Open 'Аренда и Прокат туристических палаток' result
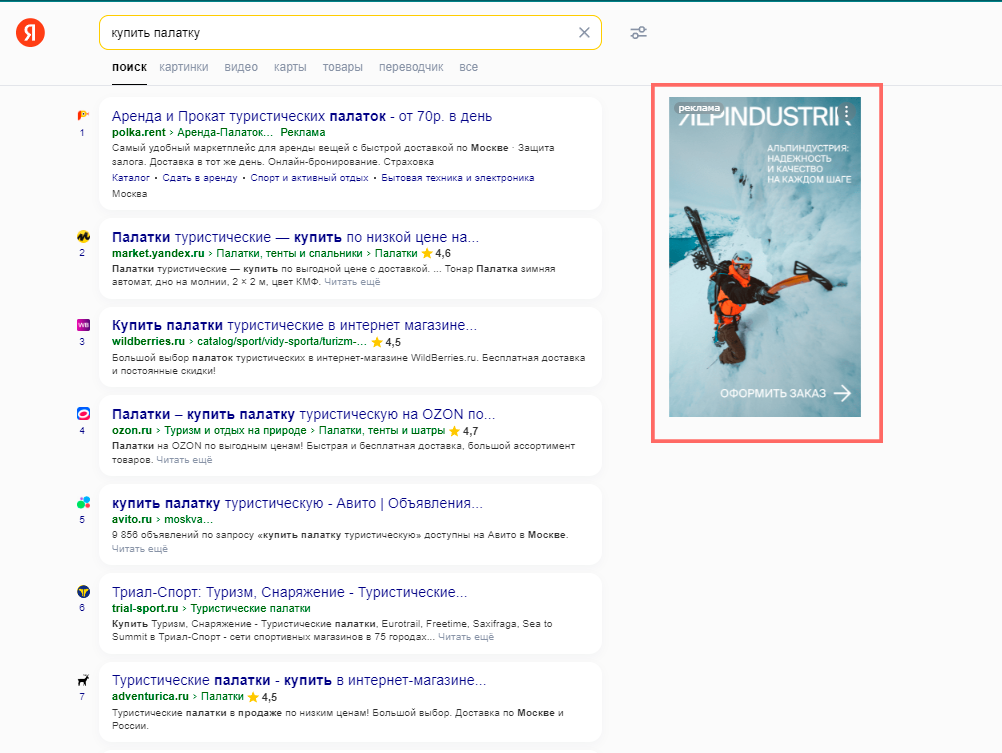The width and height of the screenshot is (1002, 753). (x=302, y=116)
